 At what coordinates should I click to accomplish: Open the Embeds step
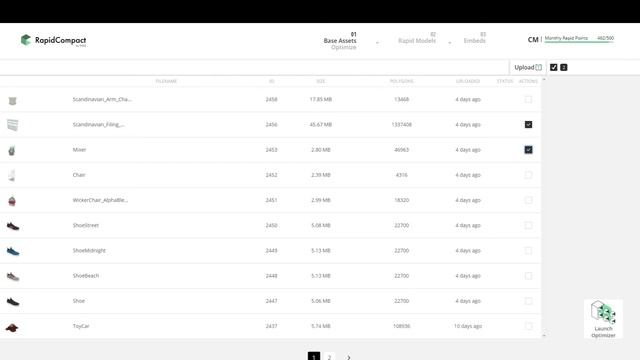475,38
